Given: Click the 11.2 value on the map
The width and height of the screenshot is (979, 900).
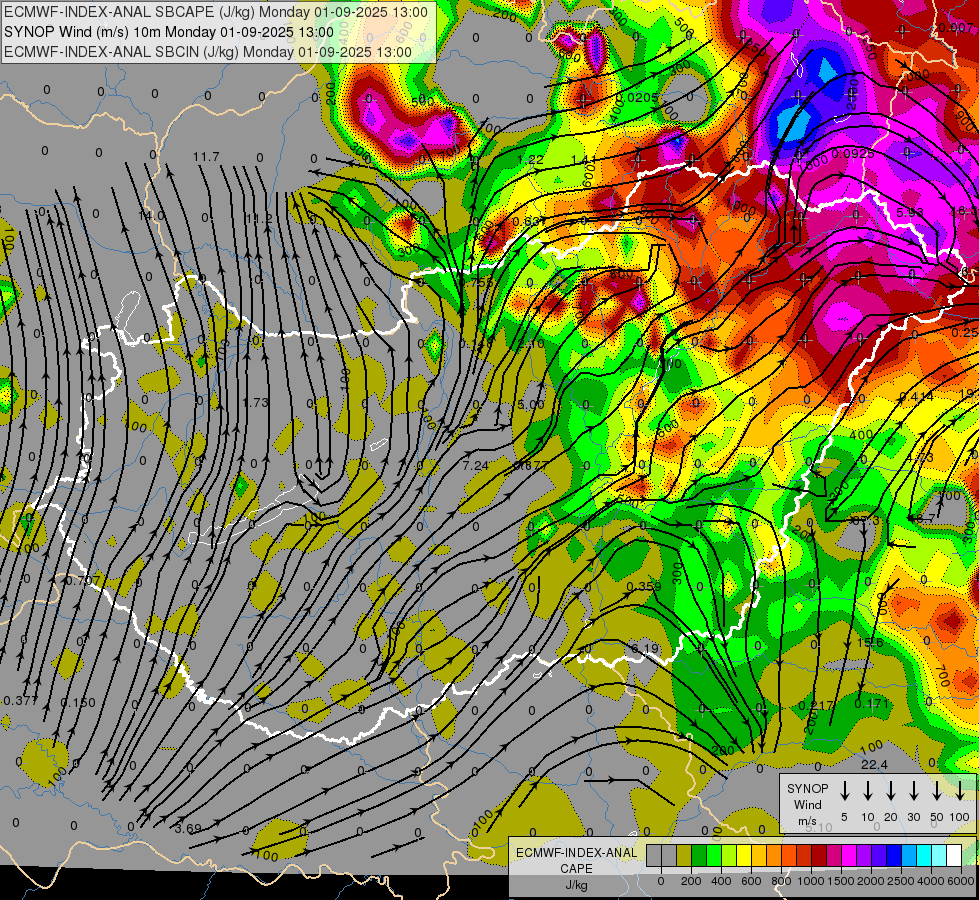Looking at the screenshot, I should pyautogui.click(x=258, y=219).
